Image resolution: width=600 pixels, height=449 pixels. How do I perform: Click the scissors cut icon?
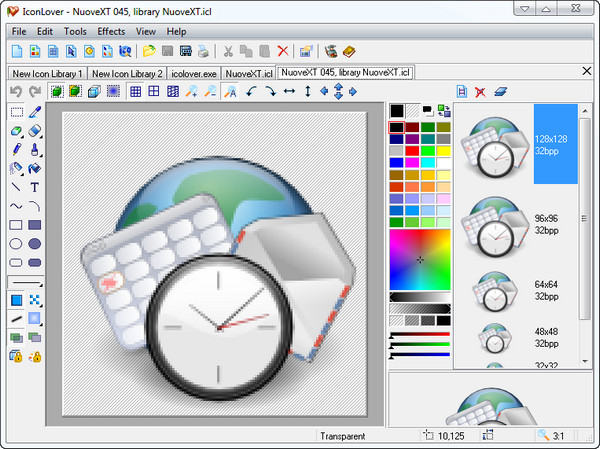coord(228,51)
